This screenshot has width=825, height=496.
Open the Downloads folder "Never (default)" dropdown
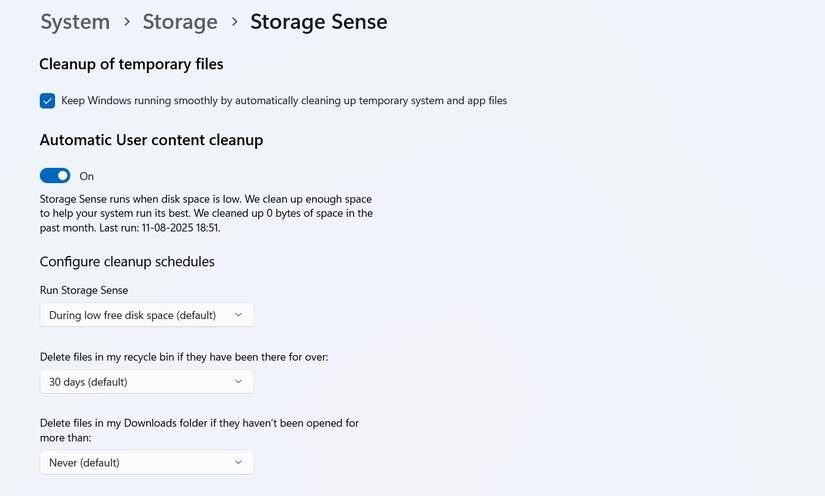(x=146, y=462)
